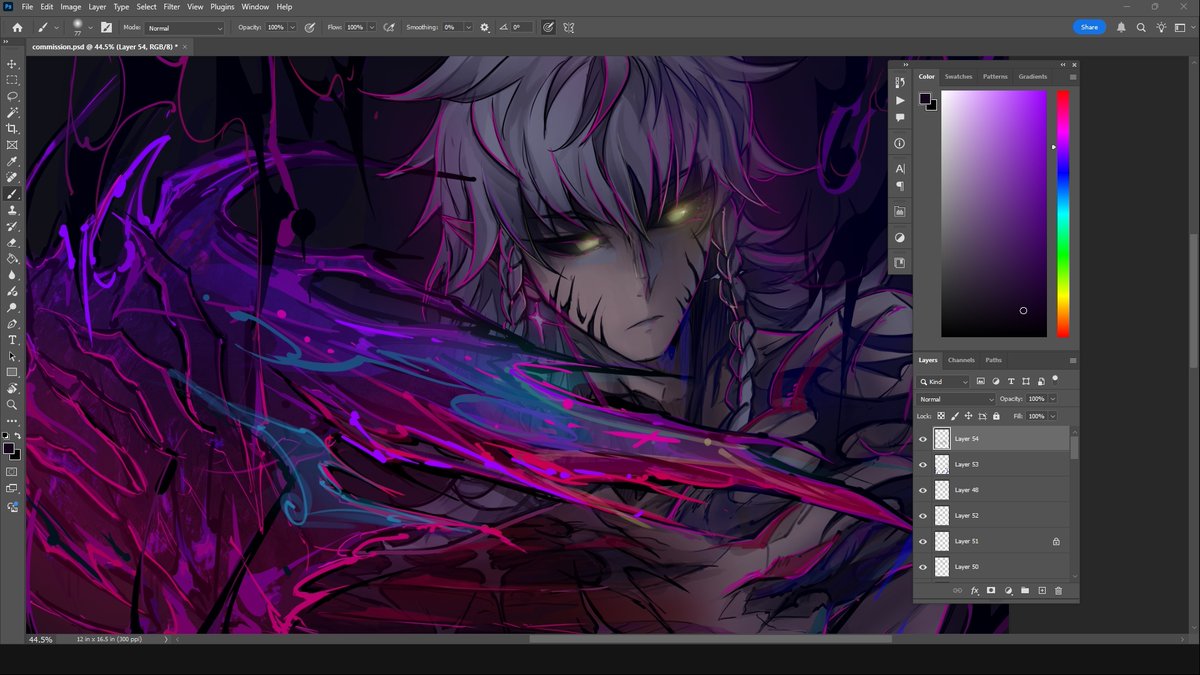
Task: Delete the current layer with the trash icon
Action: [x=1059, y=590]
